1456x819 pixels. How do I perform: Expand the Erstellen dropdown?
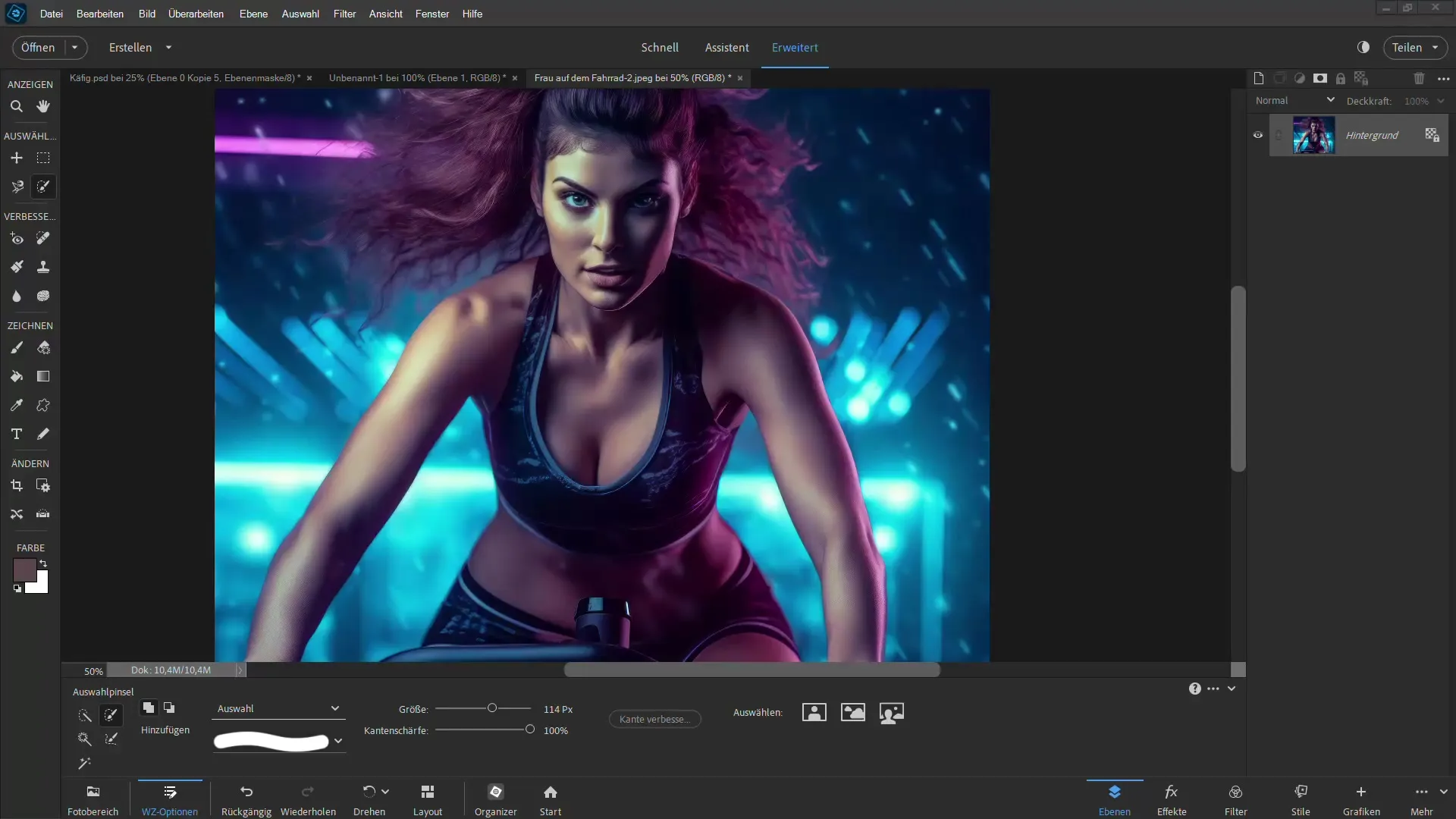pyautogui.click(x=168, y=47)
